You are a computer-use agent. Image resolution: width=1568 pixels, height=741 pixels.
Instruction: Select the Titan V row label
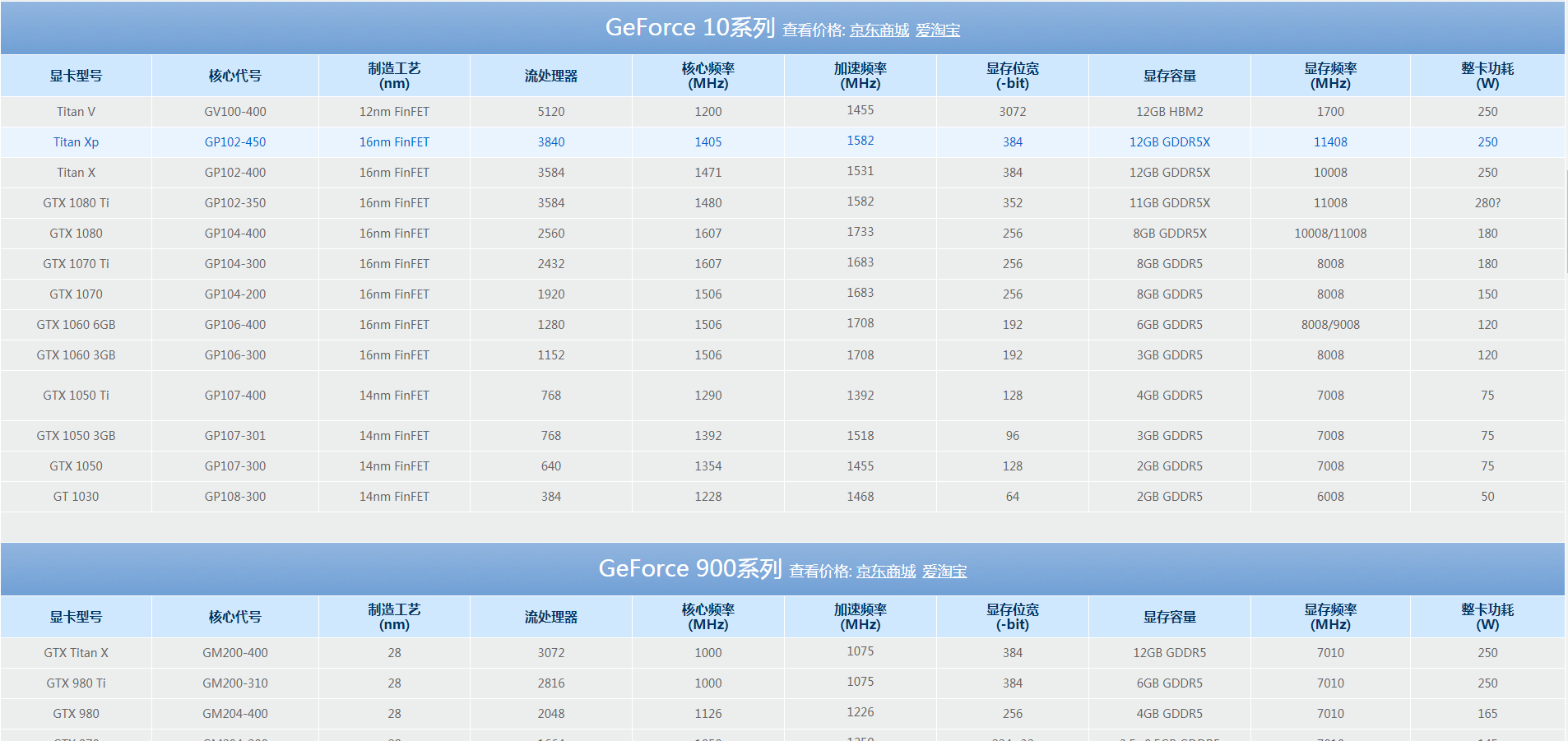[76, 112]
